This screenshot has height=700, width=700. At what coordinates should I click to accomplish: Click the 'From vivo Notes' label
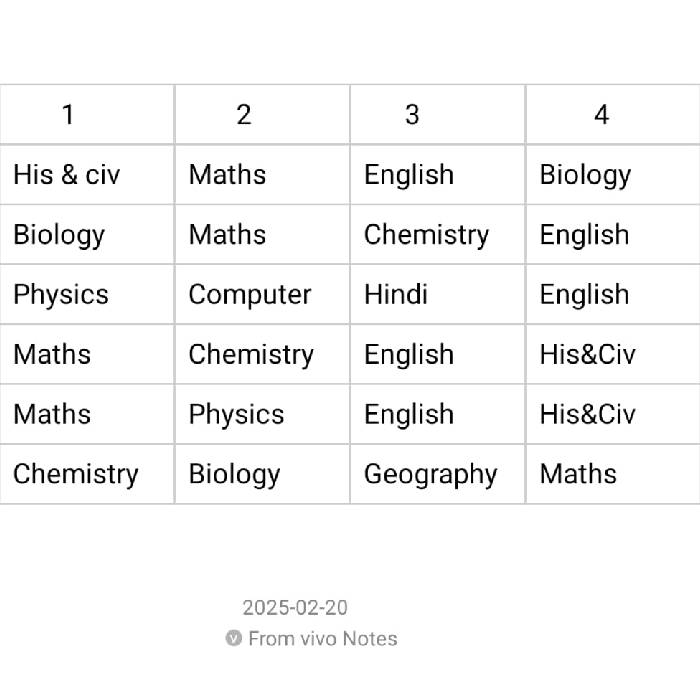tap(323, 638)
